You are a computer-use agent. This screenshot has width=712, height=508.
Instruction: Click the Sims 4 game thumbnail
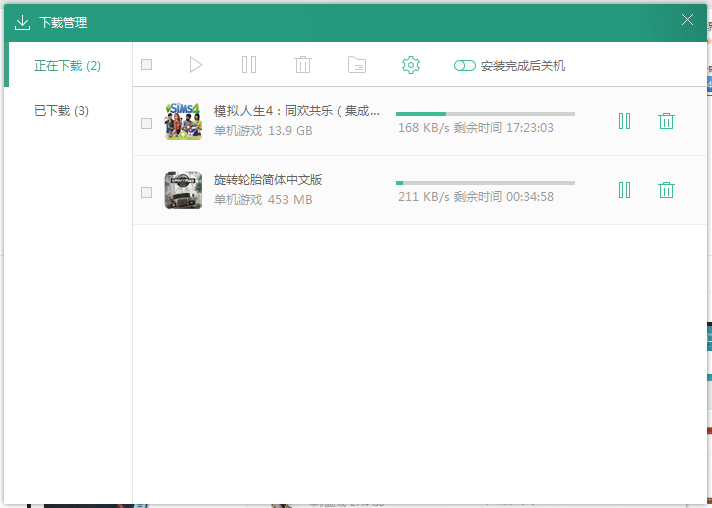pyautogui.click(x=183, y=121)
